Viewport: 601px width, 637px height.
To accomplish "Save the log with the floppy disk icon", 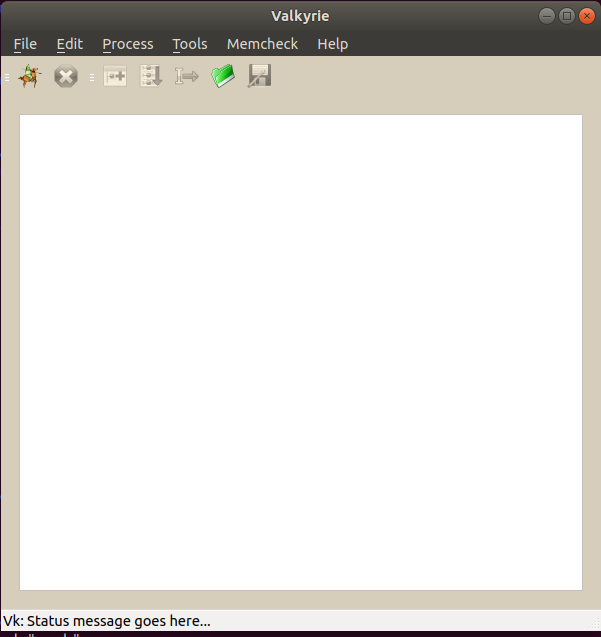I will pos(259,76).
